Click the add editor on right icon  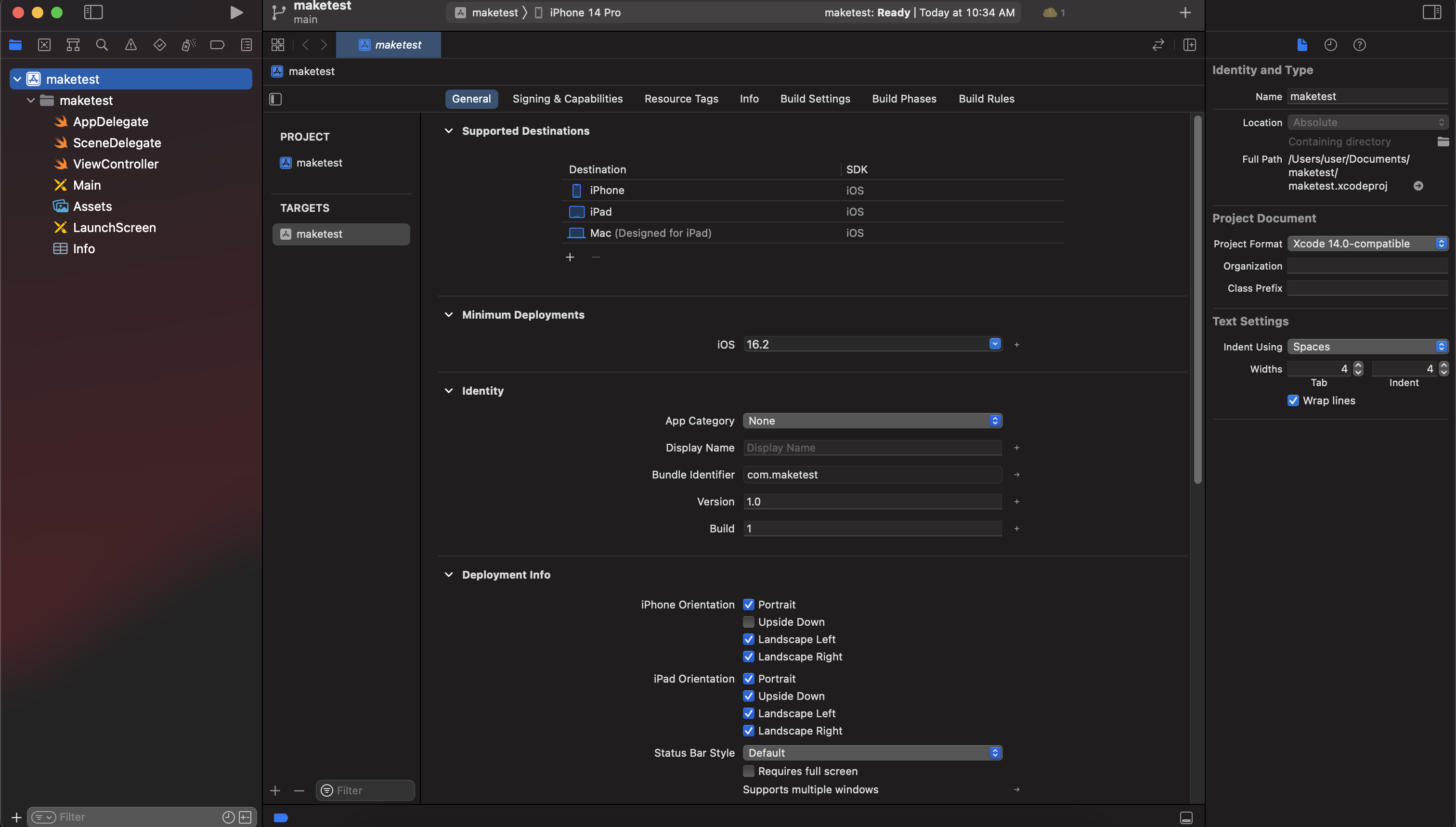(x=1190, y=45)
